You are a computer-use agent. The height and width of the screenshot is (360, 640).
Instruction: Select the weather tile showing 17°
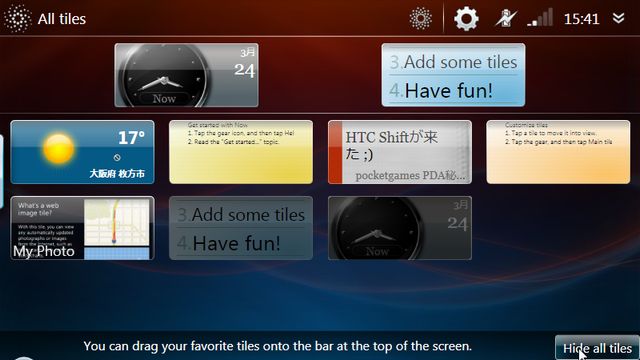82,152
